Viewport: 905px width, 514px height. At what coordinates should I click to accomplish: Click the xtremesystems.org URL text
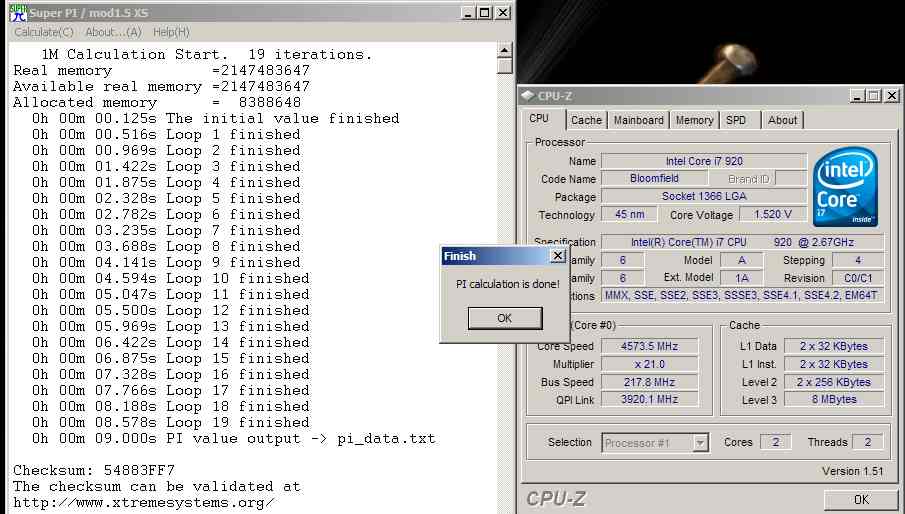[143, 502]
